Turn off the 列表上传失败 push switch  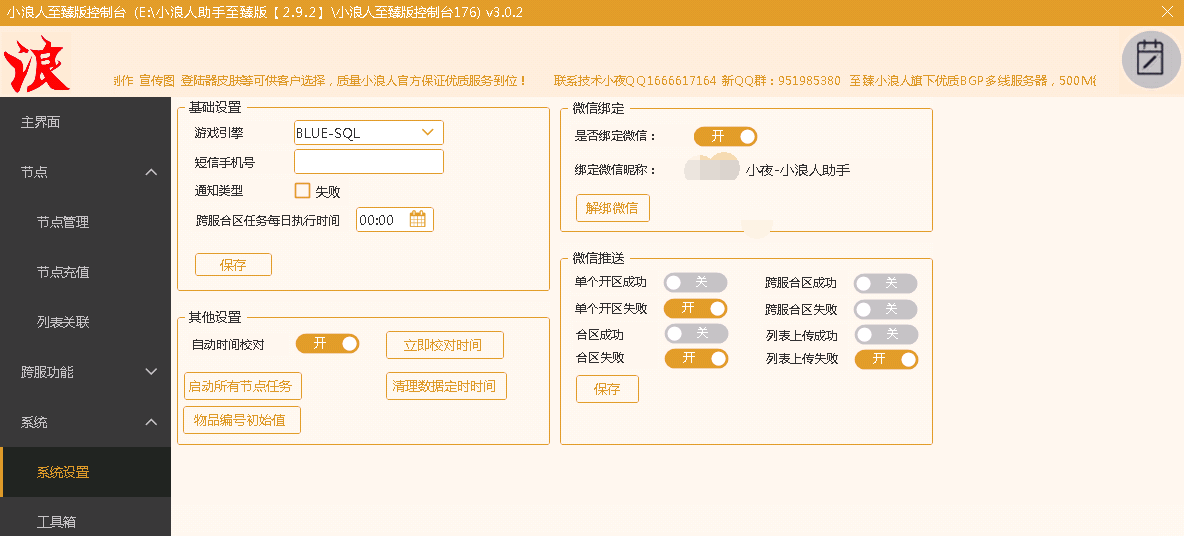tap(885, 359)
